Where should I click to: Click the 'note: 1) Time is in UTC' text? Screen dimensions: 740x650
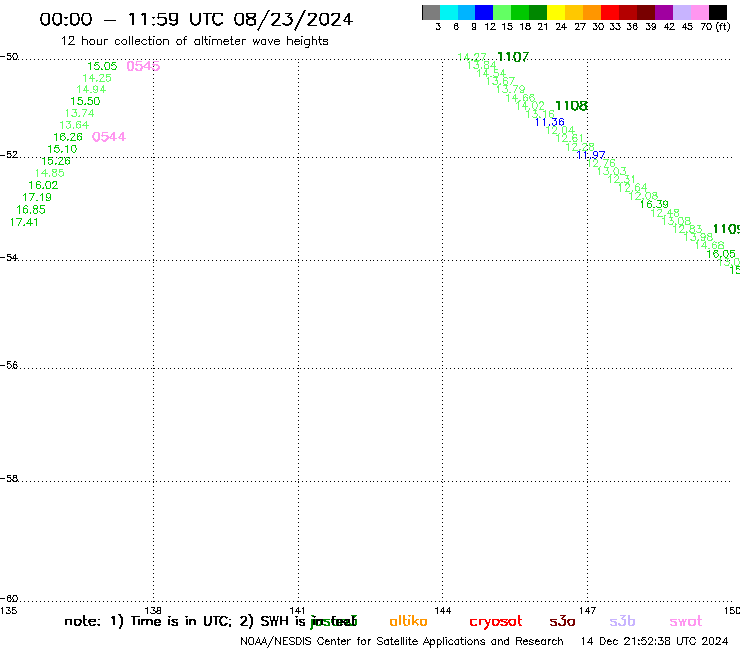tap(148, 621)
